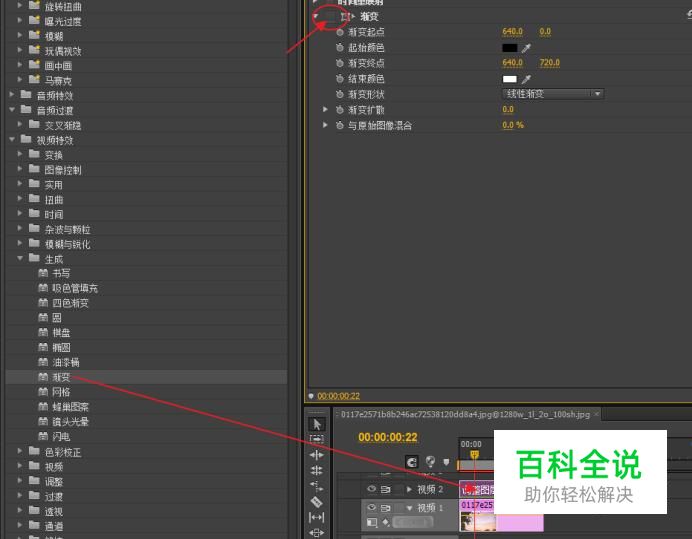This screenshot has height=539, width=692.
Task: Add an unnumbered marker in timeline
Action: click(x=446, y=462)
